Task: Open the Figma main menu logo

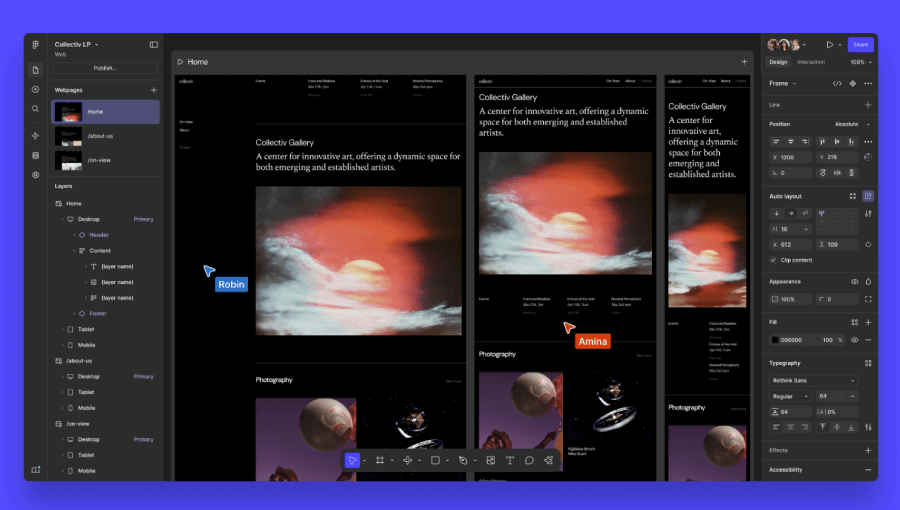Action: click(x=36, y=45)
